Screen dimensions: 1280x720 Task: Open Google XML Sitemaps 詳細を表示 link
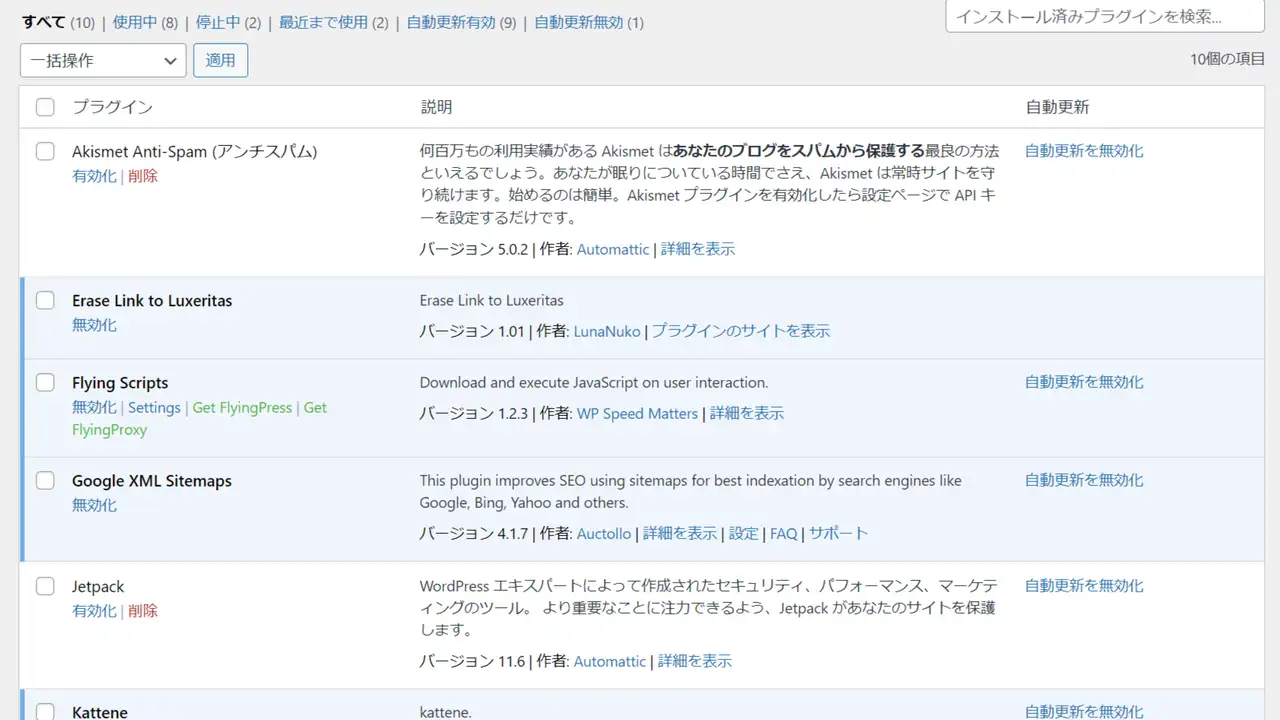tap(680, 534)
